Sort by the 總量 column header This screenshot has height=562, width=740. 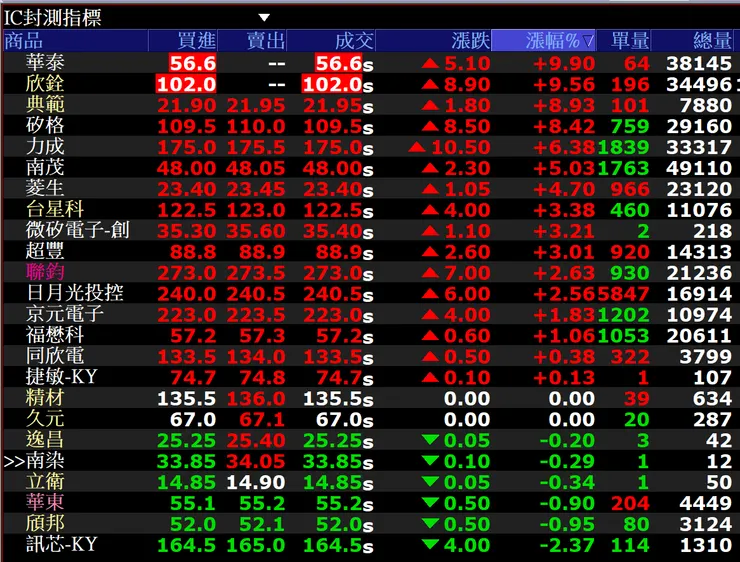pyautogui.click(x=692, y=41)
